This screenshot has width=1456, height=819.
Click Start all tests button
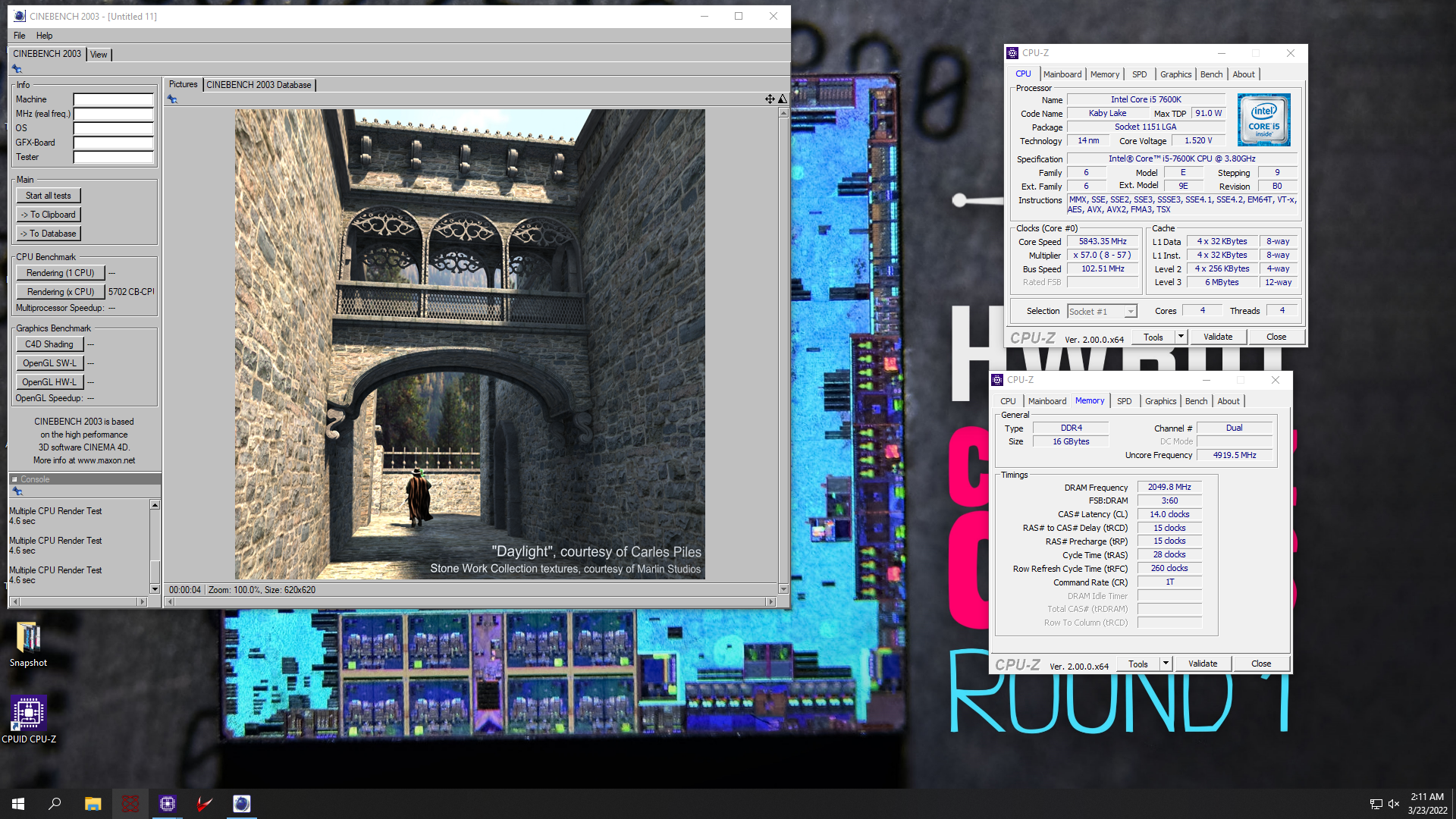click(48, 196)
